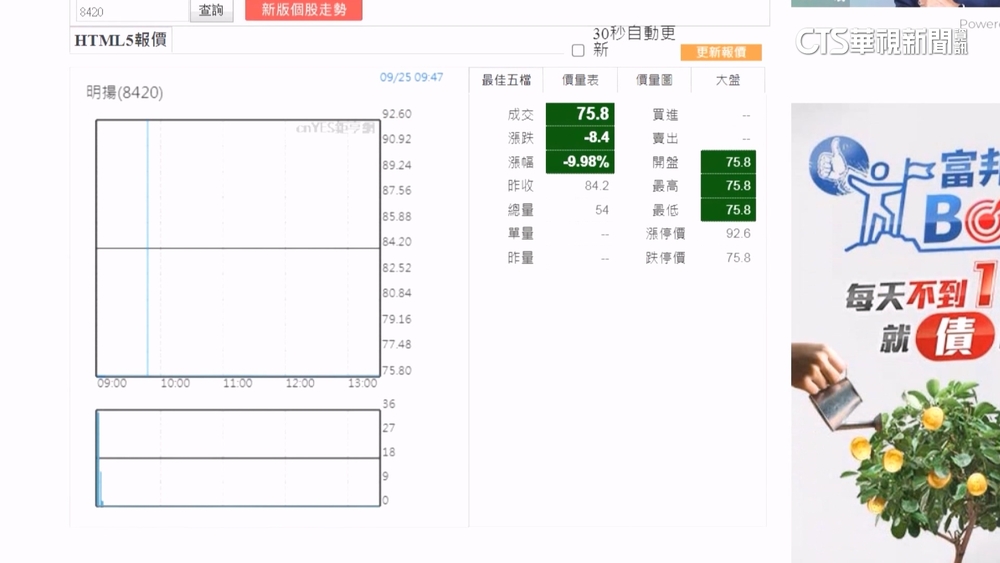Click the 明揚(8420) stock title

tap(125, 93)
